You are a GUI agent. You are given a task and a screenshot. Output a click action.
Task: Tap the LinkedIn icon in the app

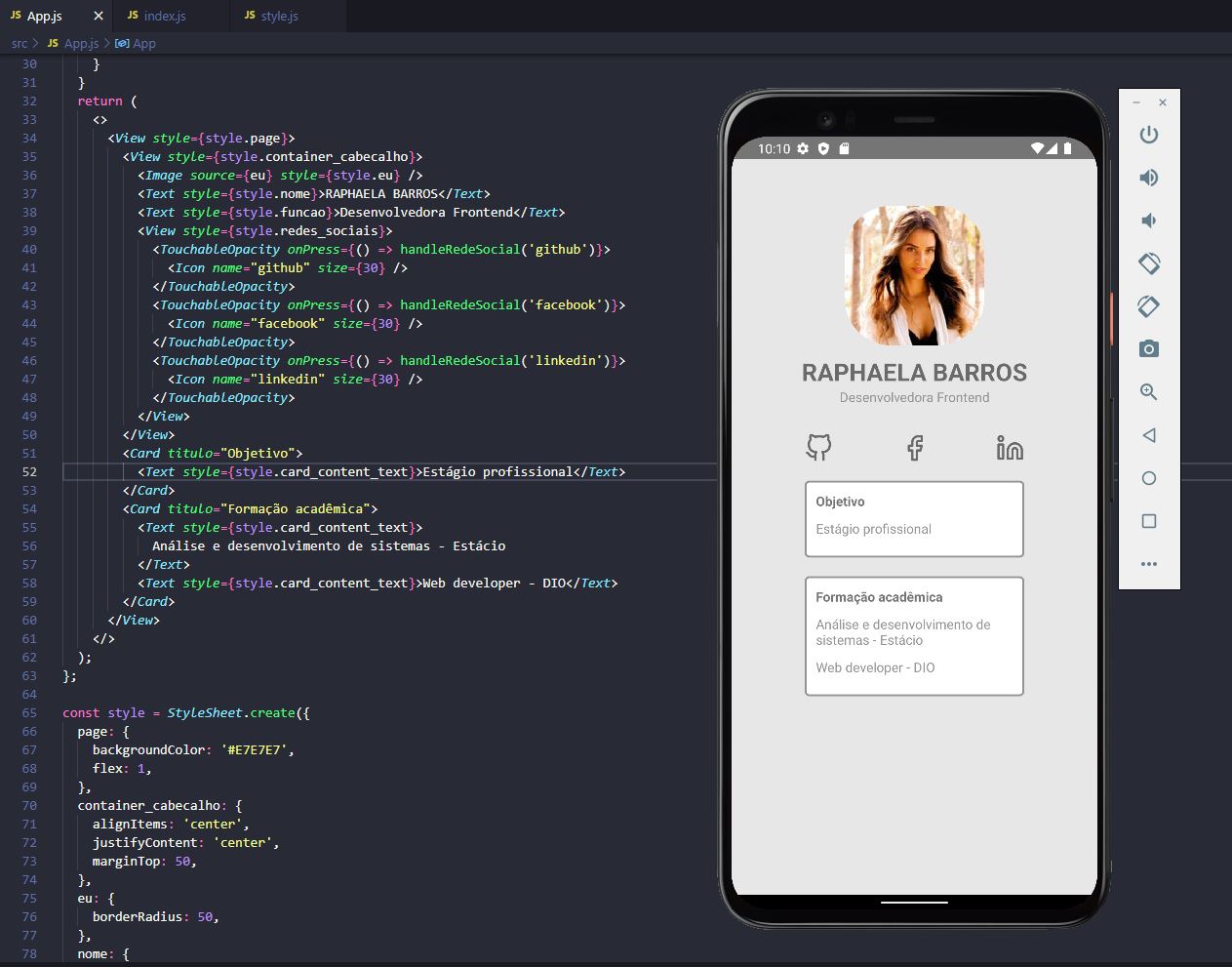coord(1009,448)
